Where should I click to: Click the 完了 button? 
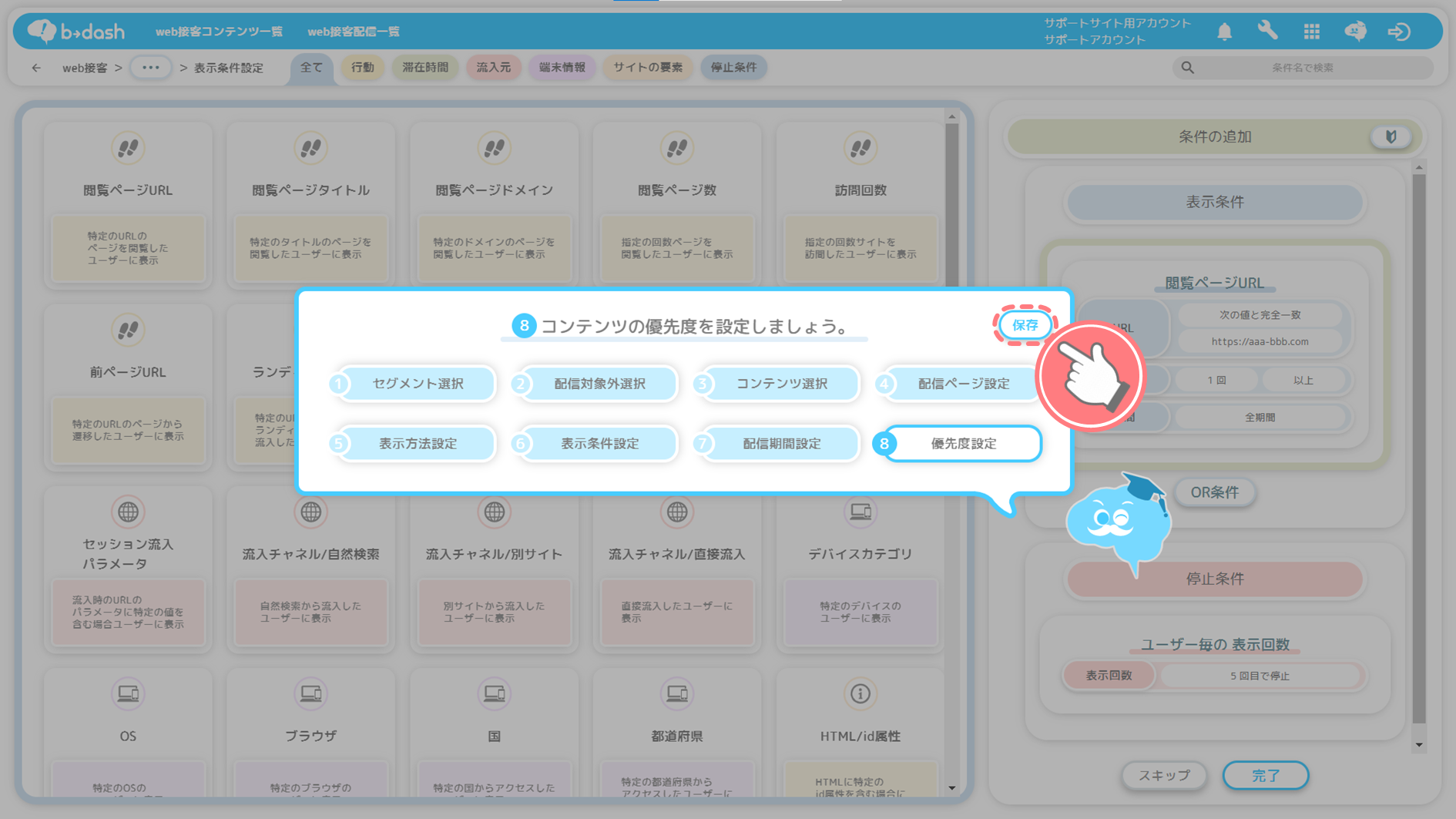1266,775
